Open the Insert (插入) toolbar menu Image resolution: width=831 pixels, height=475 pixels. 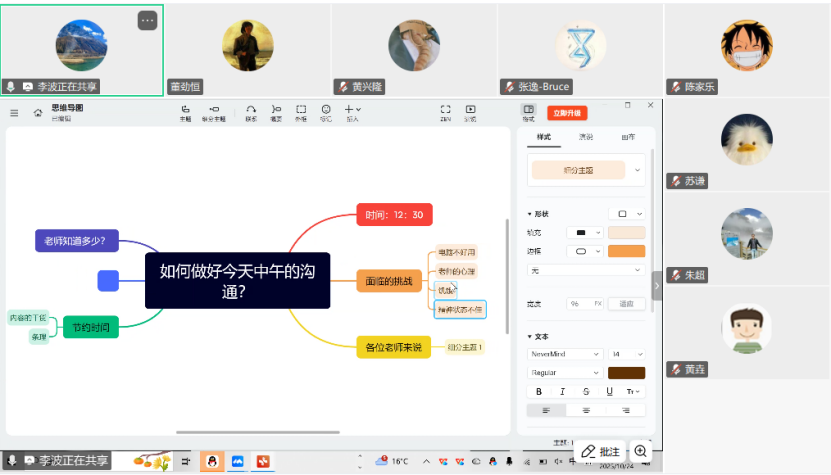click(x=352, y=110)
